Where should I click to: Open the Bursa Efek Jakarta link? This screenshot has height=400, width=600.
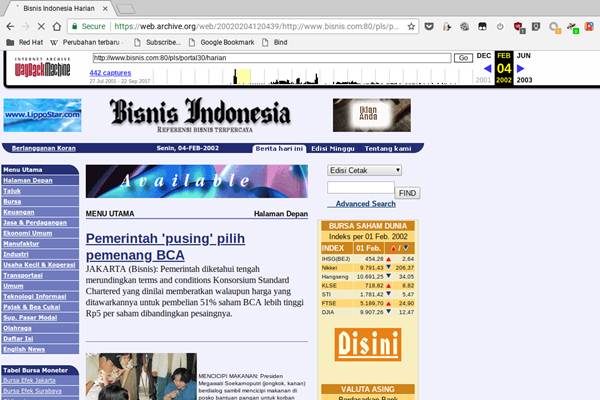pyautogui.click(x=29, y=380)
